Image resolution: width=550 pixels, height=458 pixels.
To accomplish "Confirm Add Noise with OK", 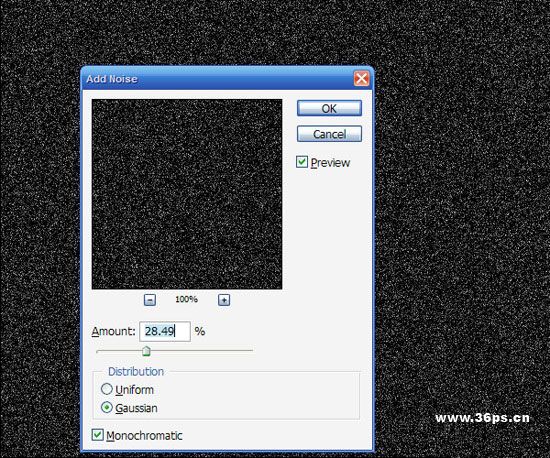I will click(329, 108).
